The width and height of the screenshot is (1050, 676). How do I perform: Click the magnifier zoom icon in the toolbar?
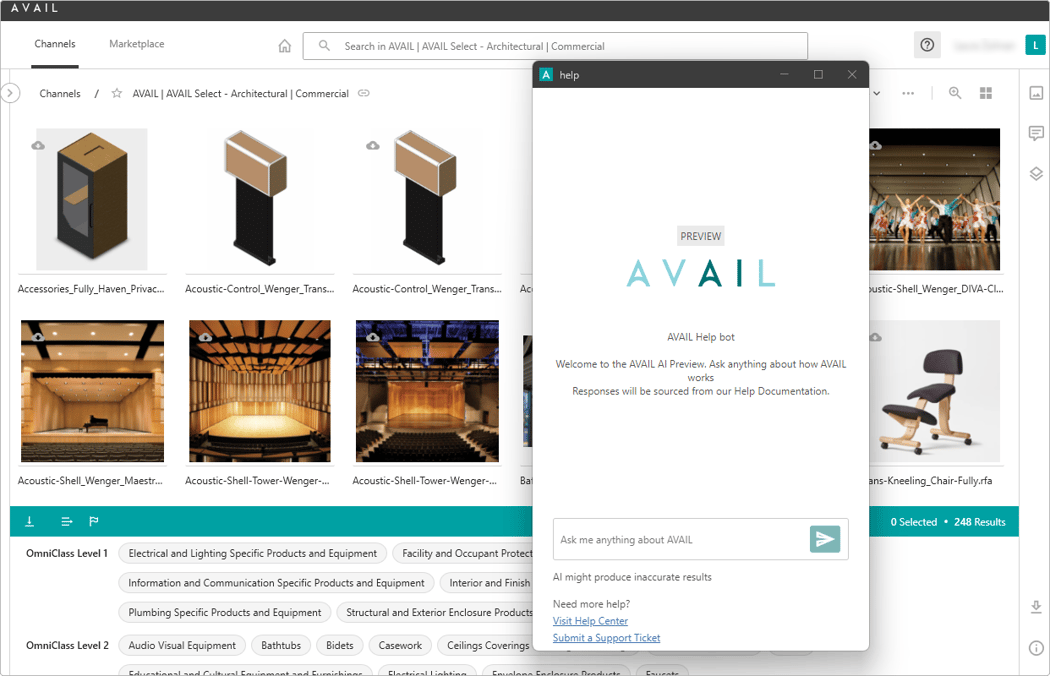pos(955,92)
